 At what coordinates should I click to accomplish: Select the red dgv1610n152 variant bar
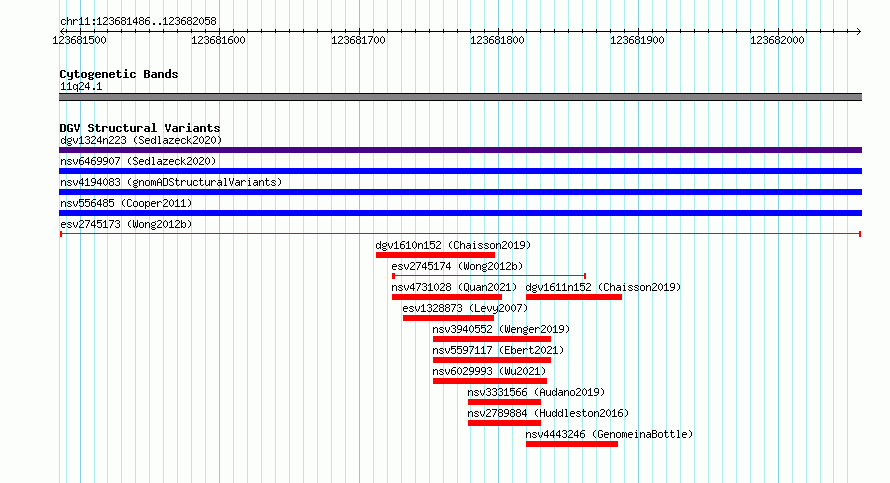435,255
